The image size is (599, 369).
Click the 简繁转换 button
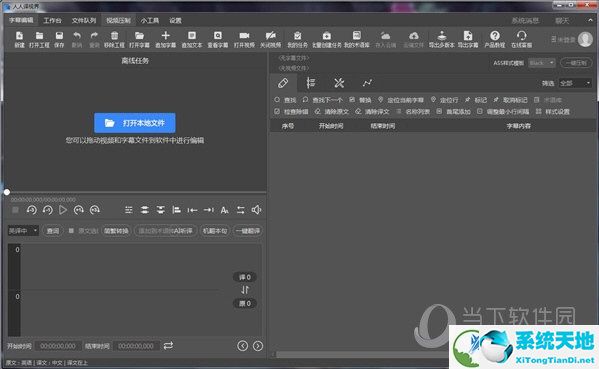pos(117,231)
